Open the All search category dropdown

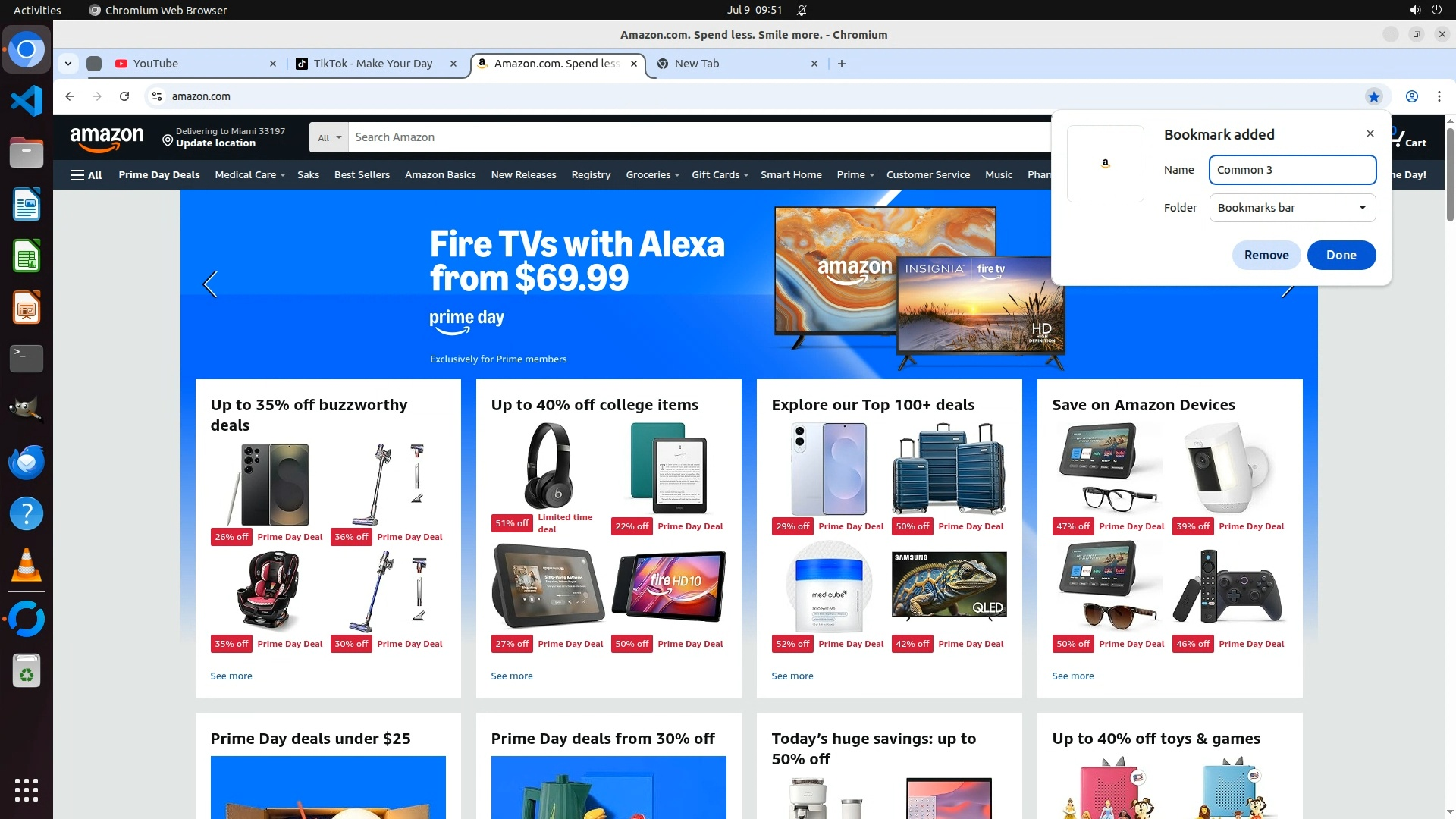tap(329, 137)
